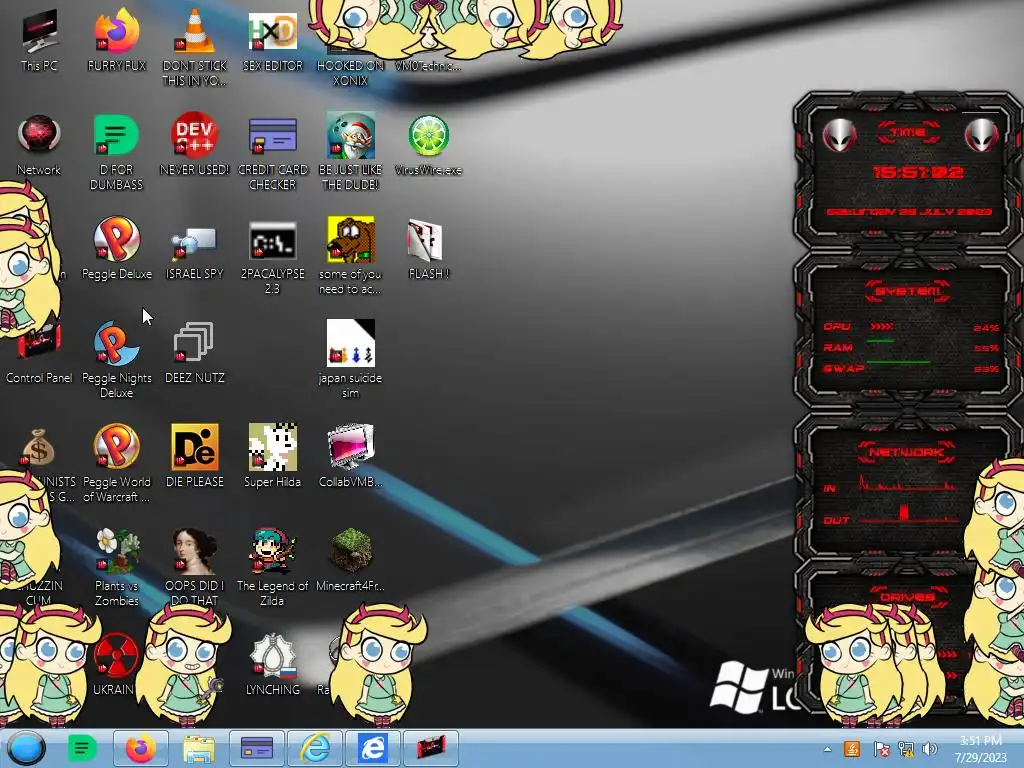Viewport: 1024px width, 768px height.
Task: Open the network status tray icon
Action: 906,749
